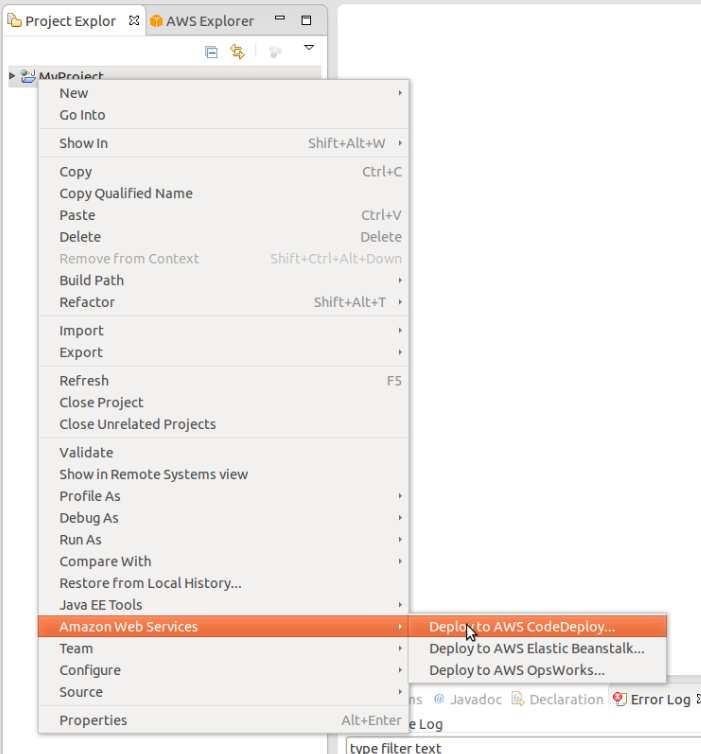Viewport: 701px width, 754px height.
Task: Open the Compare With submenu
Action: [224, 561]
